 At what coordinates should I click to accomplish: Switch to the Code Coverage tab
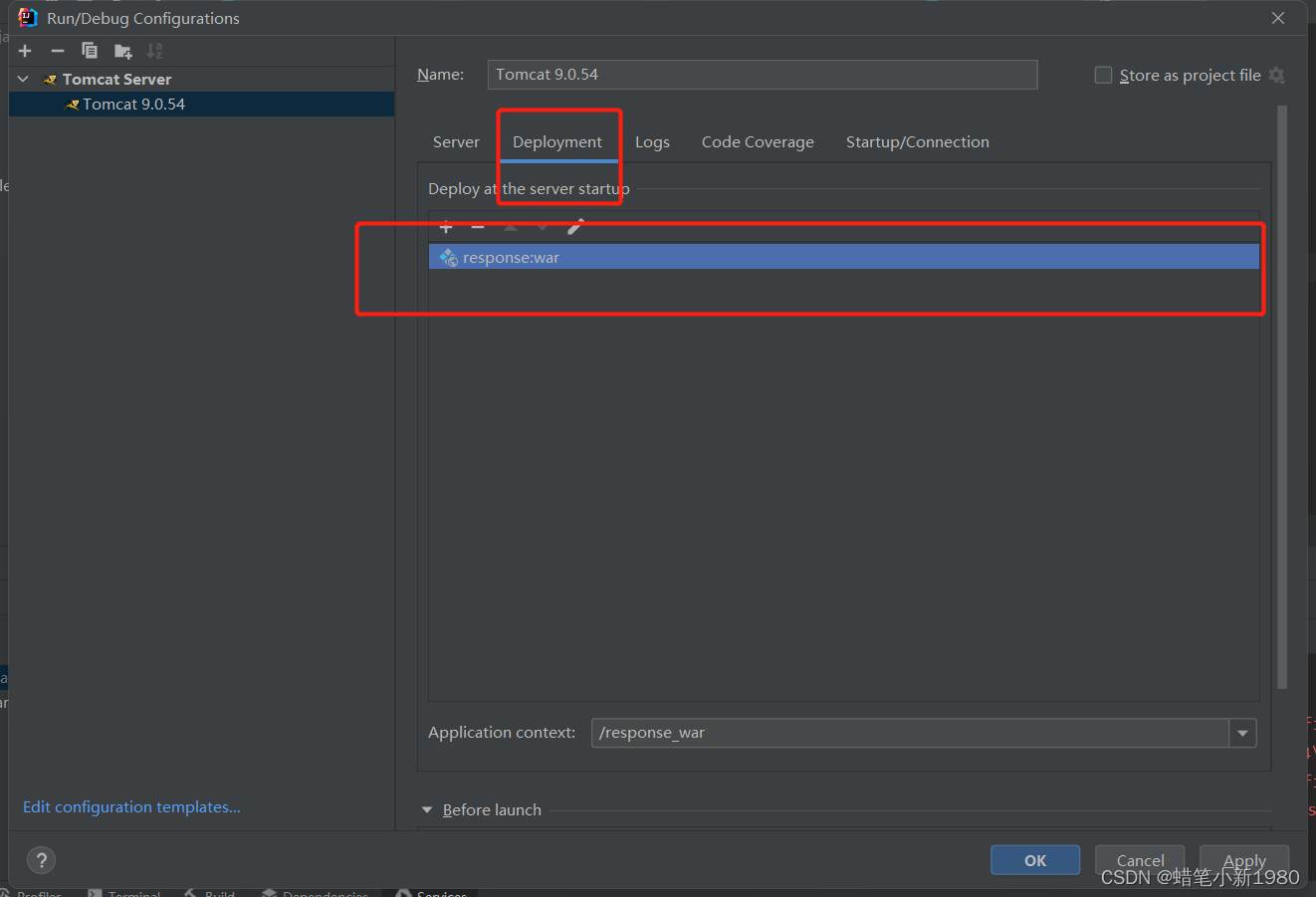pyautogui.click(x=758, y=142)
